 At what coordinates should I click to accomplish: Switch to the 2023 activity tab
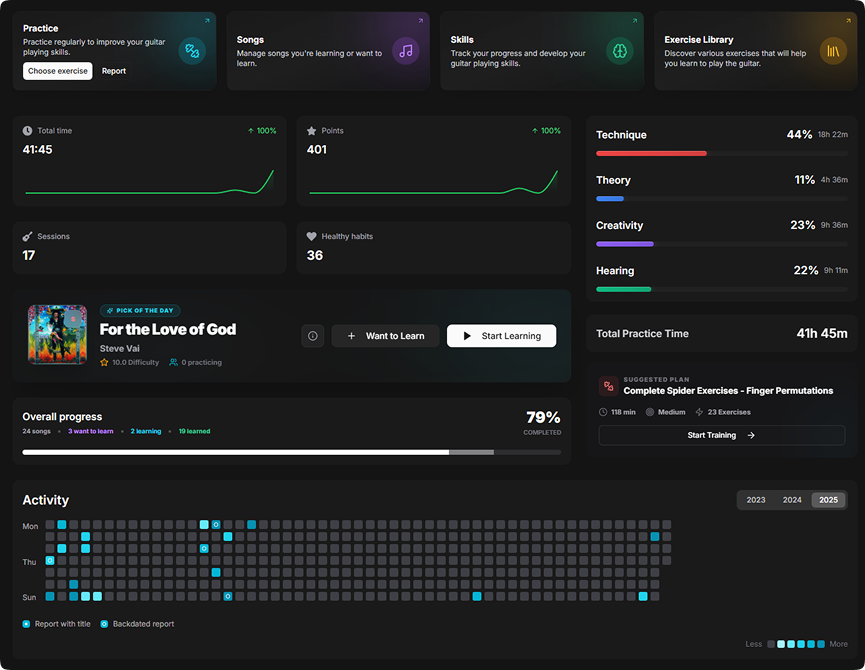pos(756,499)
